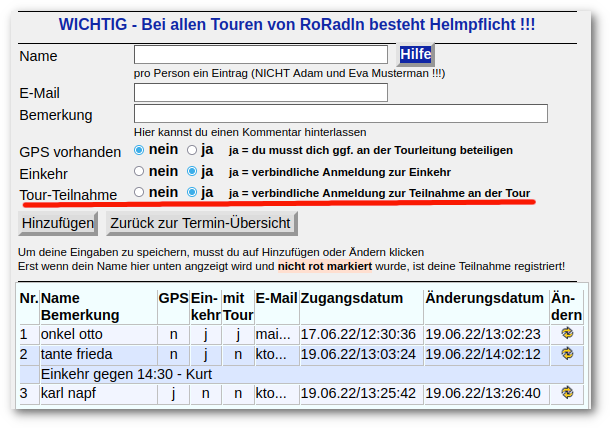Click the 'Bemerkung' form label
The height and width of the screenshot is (428, 610).
[56, 115]
